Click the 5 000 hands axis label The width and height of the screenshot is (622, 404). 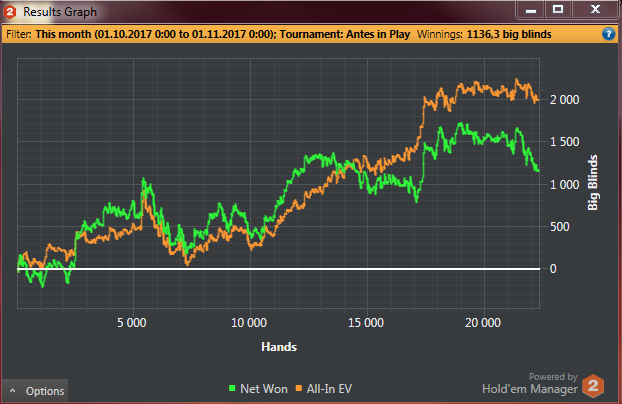click(x=132, y=323)
